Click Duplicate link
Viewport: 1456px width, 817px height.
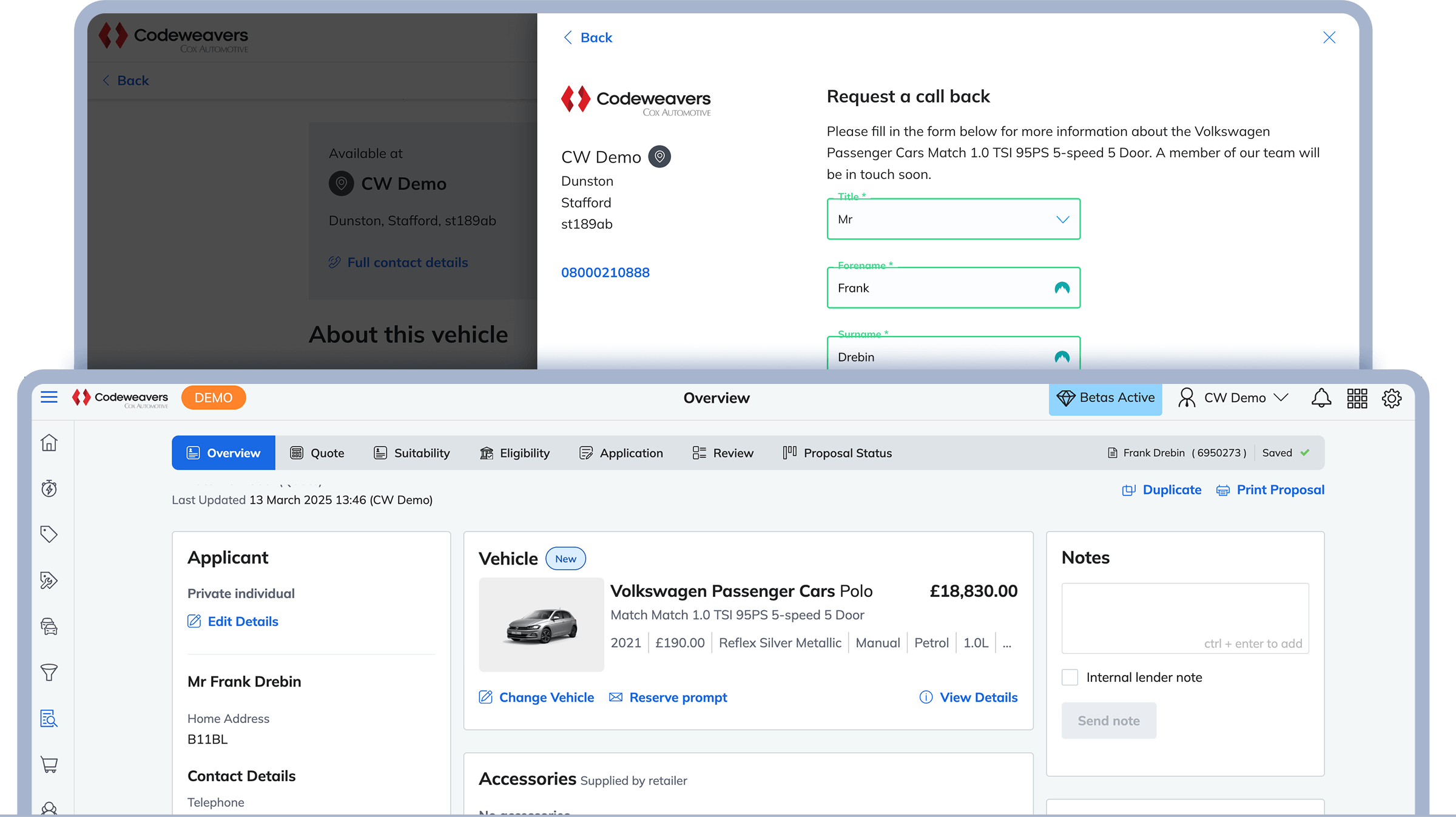(x=1162, y=490)
